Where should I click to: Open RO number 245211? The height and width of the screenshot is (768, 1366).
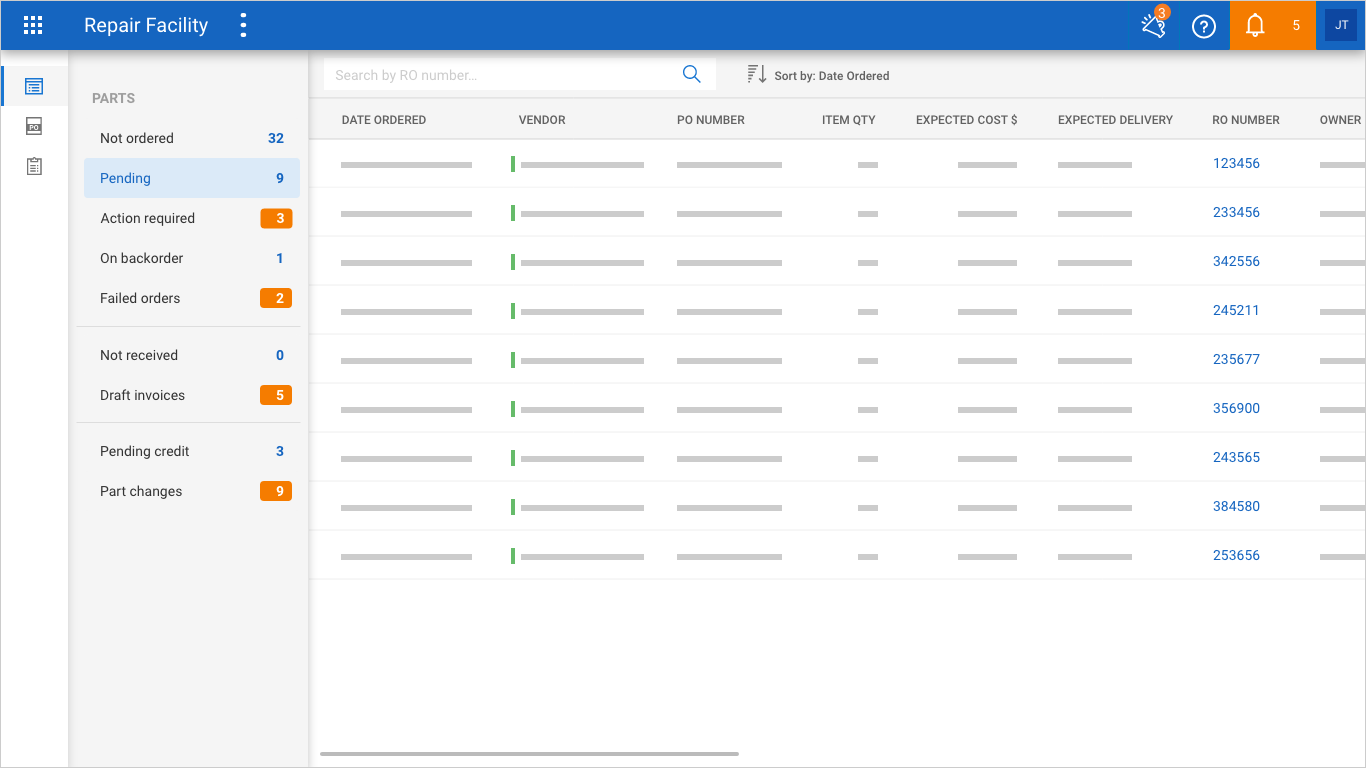tap(1236, 310)
